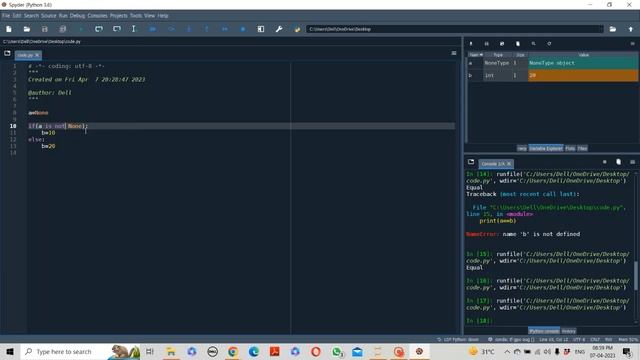Open the Edit menu
640x360 pixels.
click(x=17, y=16)
